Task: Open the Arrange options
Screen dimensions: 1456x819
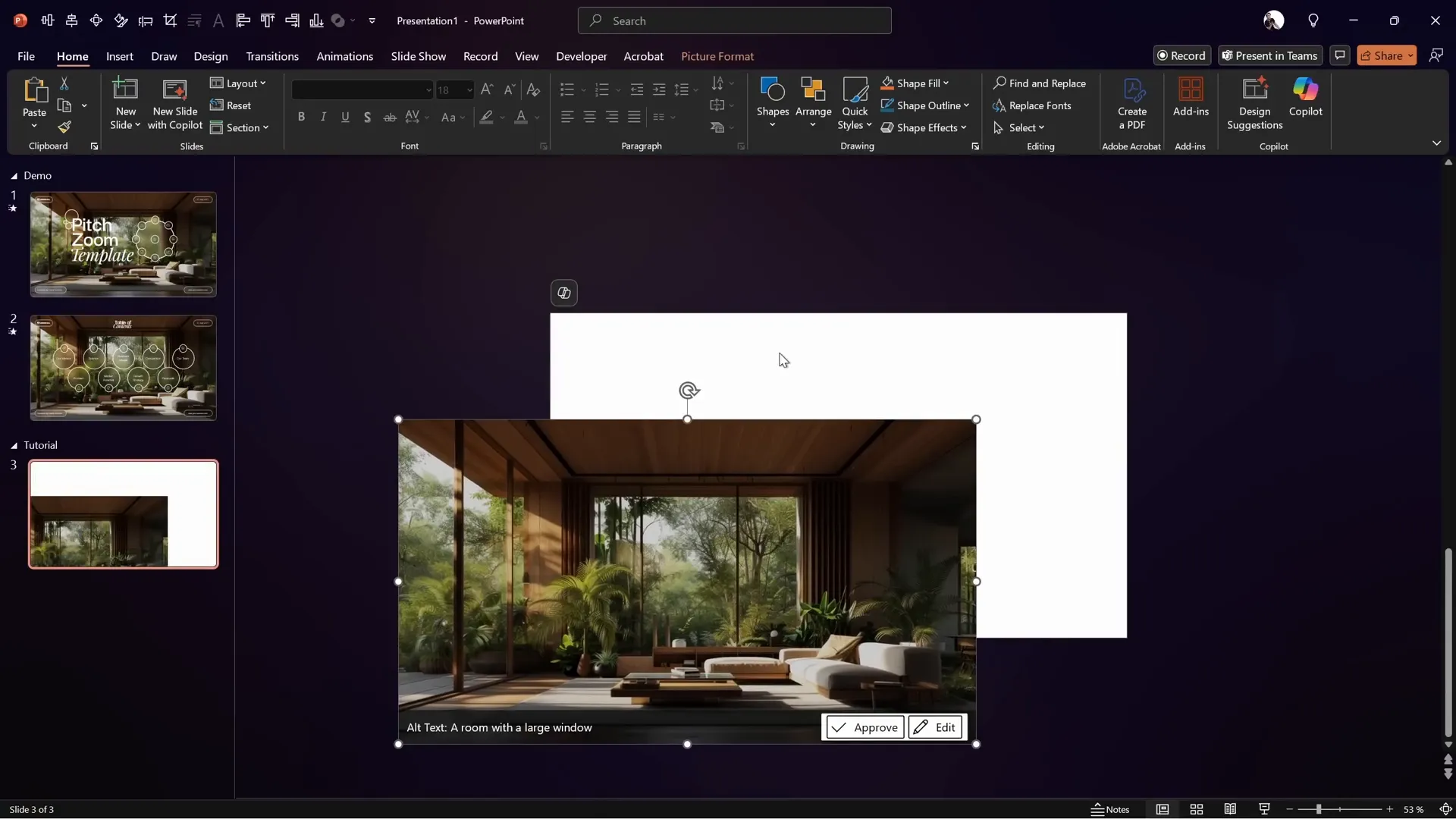Action: click(813, 101)
